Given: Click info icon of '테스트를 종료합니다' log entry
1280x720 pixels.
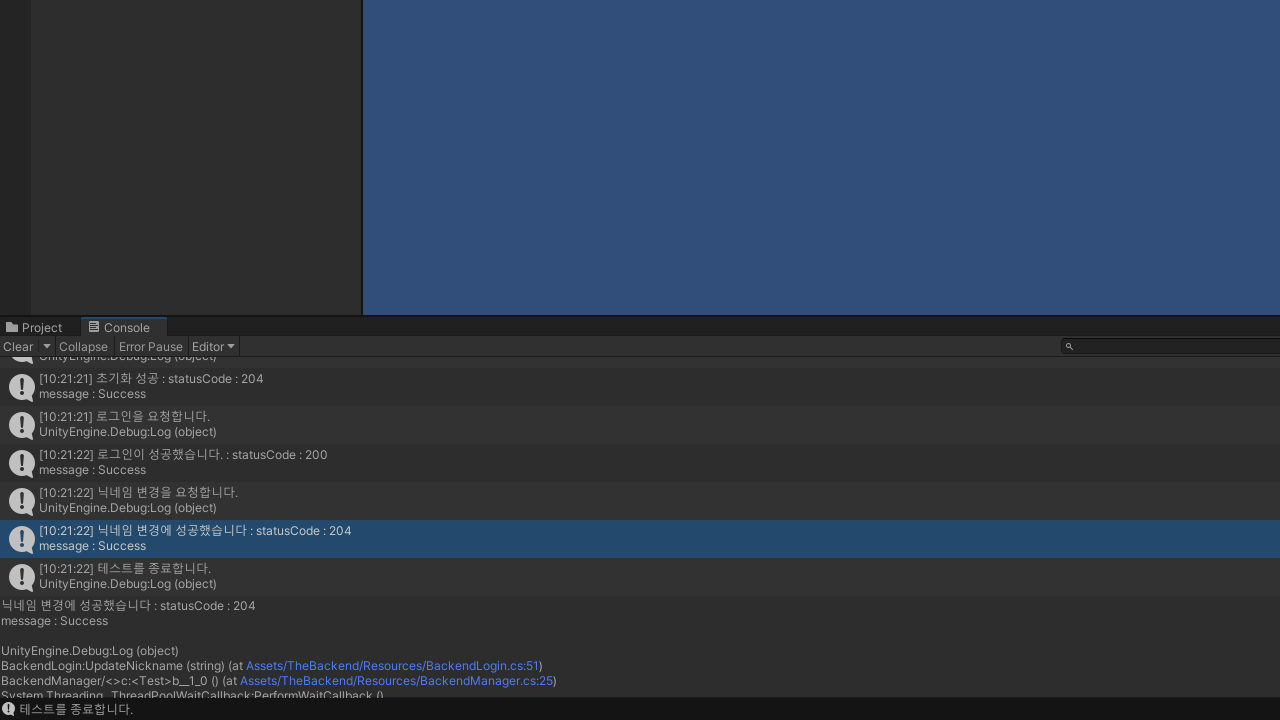Looking at the screenshot, I should tap(21, 577).
